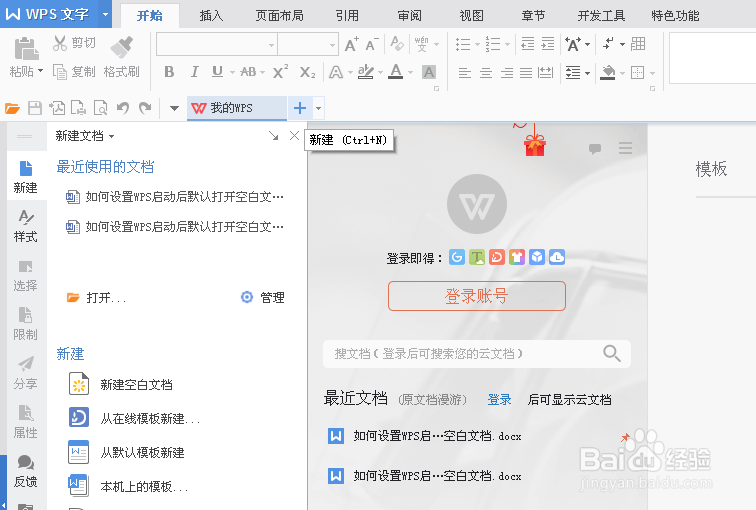
Task: Switch to the 页面布局 ribbon tab
Action: 280,16
